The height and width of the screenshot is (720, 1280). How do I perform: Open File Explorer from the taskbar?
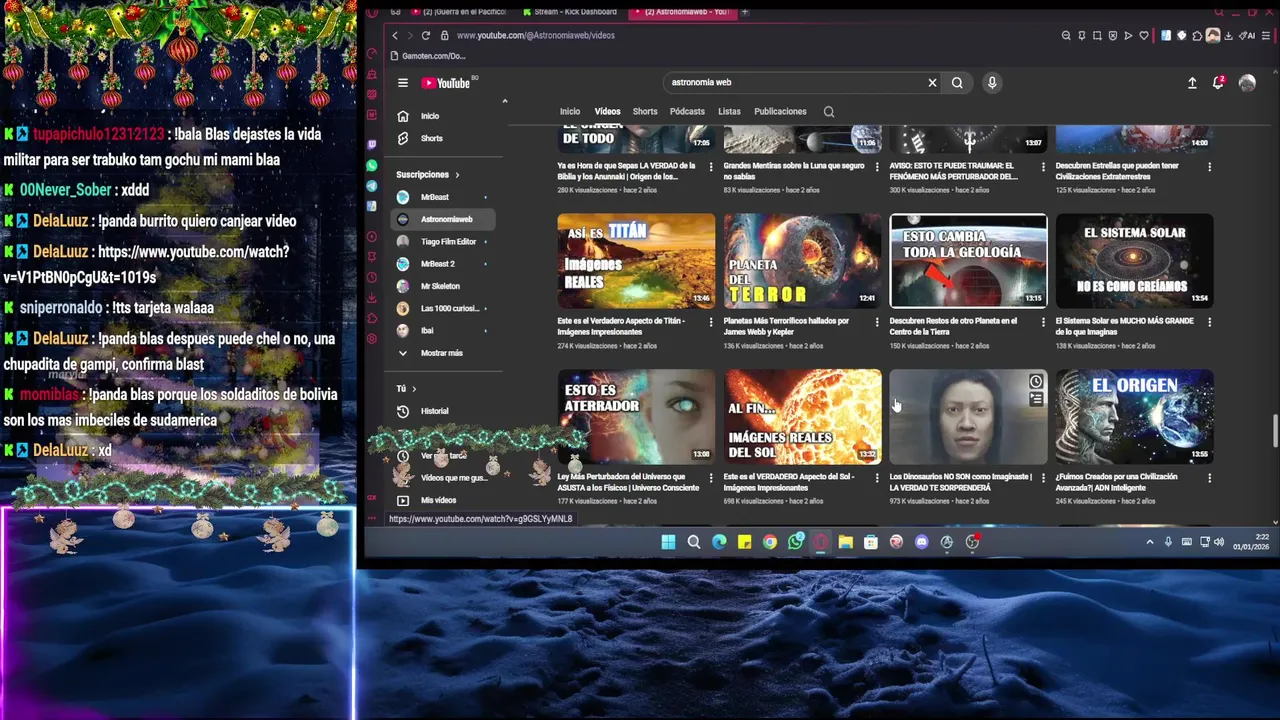[x=845, y=542]
